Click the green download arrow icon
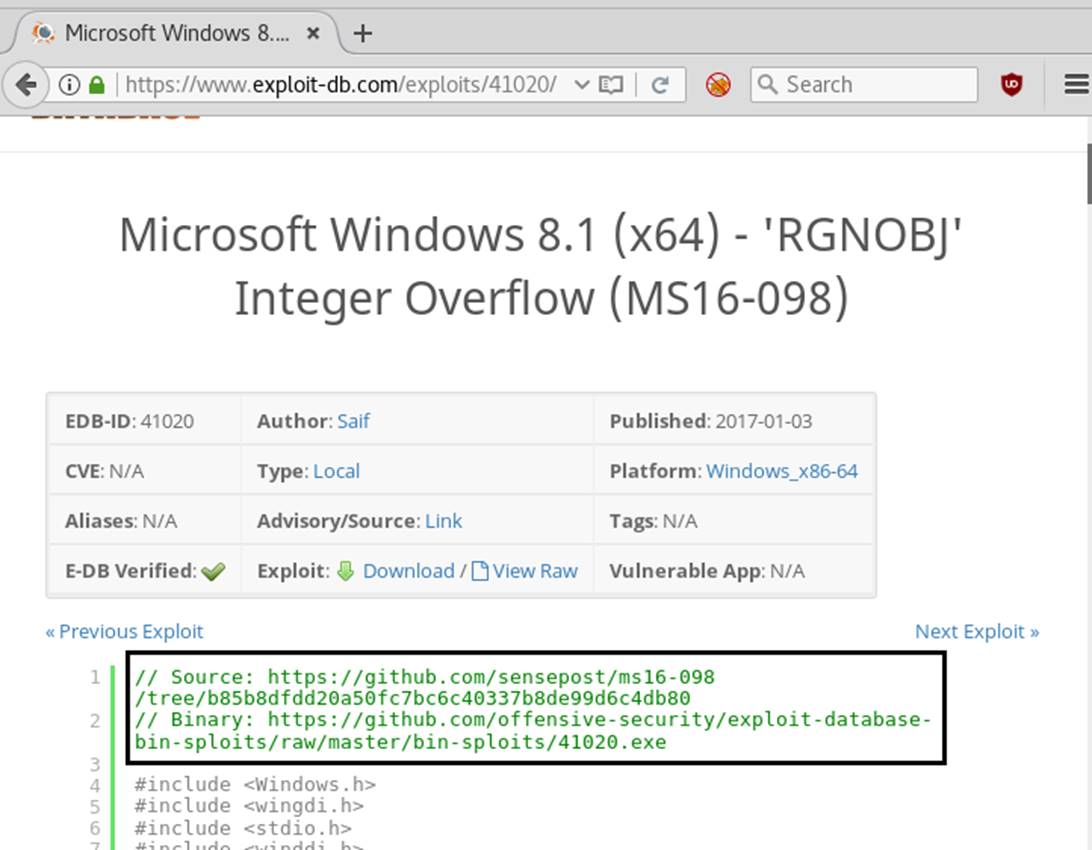This screenshot has height=850, width=1092. 346,571
